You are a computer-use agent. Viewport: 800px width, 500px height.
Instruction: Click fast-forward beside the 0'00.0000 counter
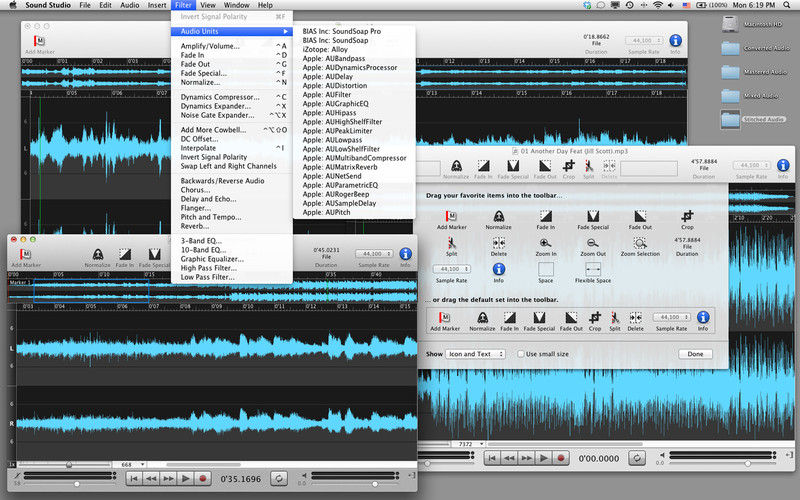tap(527, 458)
